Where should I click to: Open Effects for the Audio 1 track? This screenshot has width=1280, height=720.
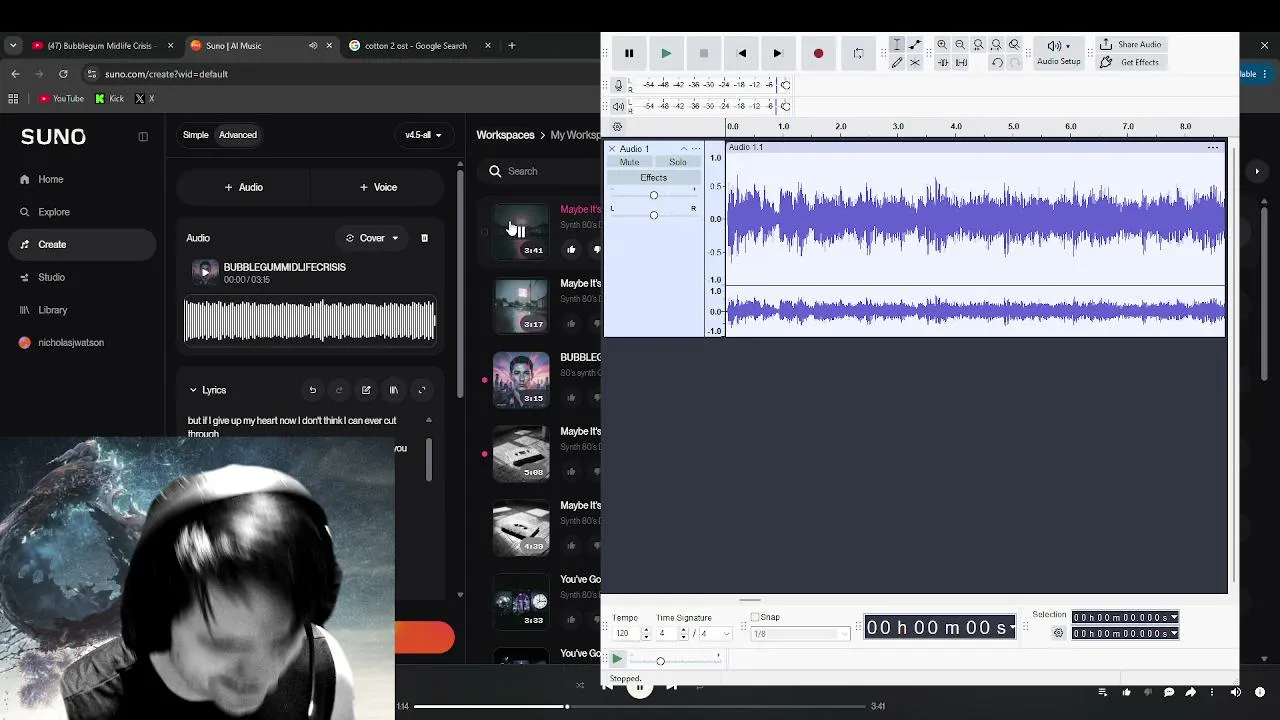tap(653, 178)
